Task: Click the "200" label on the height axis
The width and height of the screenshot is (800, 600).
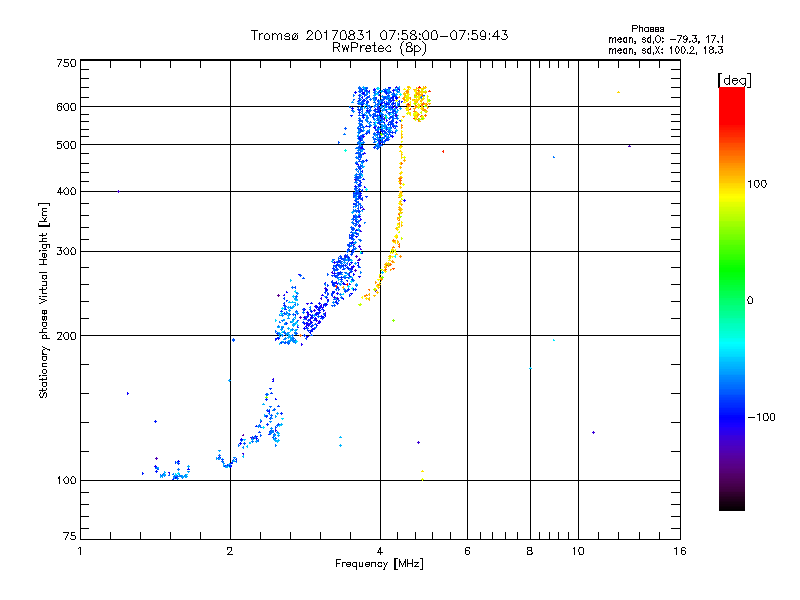Action: 67,336
